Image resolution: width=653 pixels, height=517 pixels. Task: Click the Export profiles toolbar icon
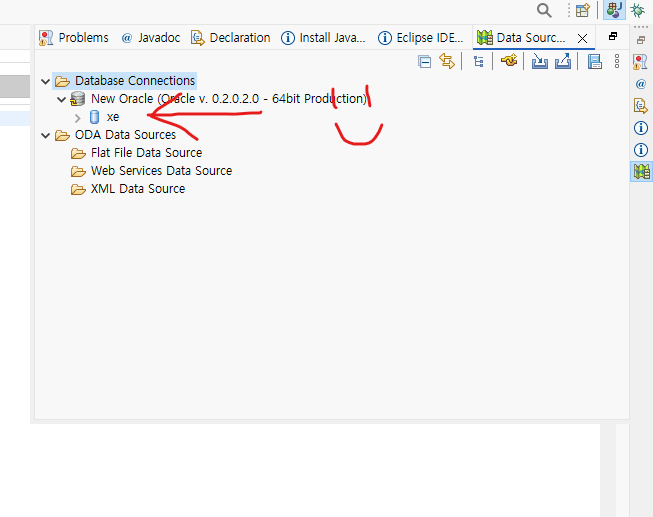(563, 61)
